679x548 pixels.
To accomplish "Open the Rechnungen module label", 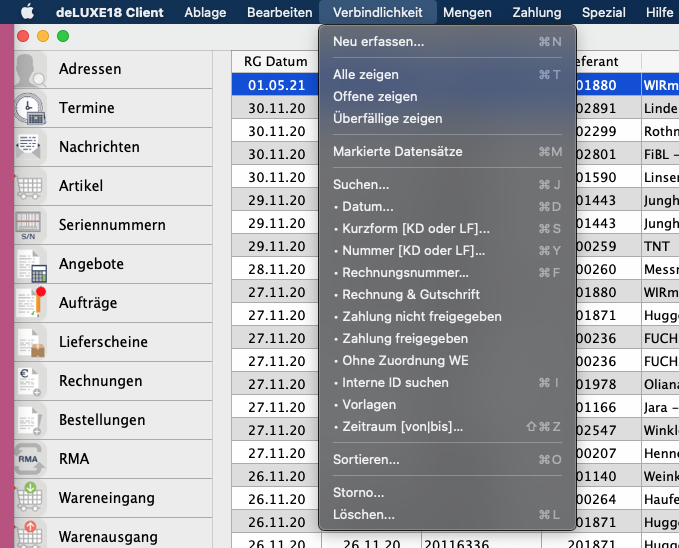I will (x=100, y=381).
